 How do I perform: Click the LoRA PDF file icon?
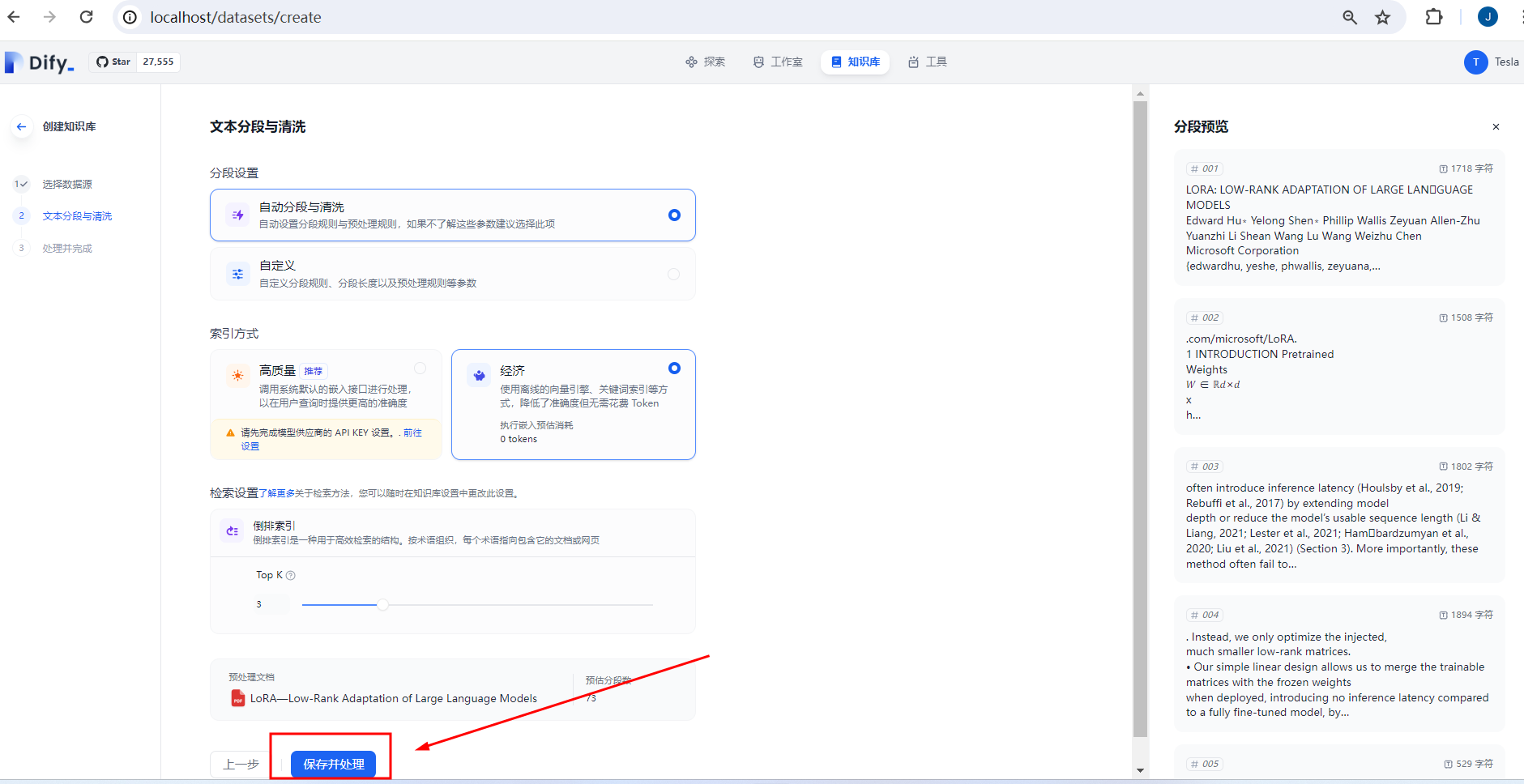[x=238, y=698]
